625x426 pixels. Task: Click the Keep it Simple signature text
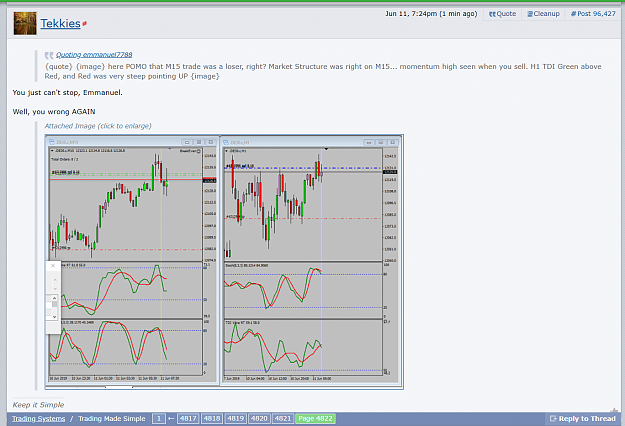point(38,405)
